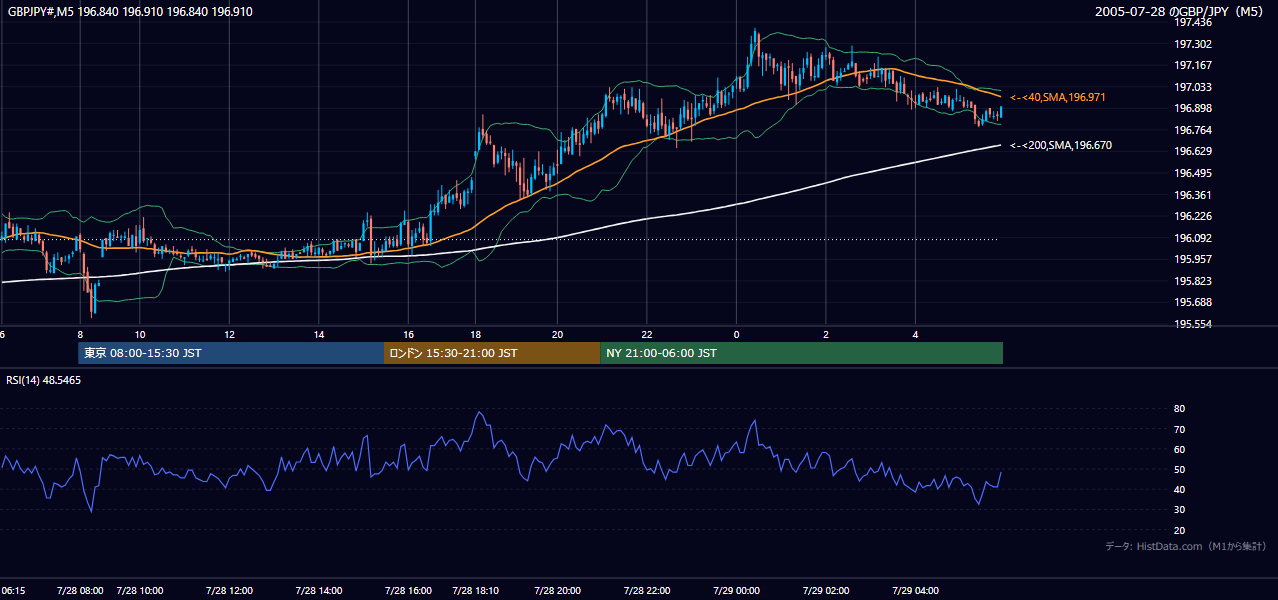Click RSI scale value 70
The width and height of the screenshot is (1278, 600).
pos(1180,429)
